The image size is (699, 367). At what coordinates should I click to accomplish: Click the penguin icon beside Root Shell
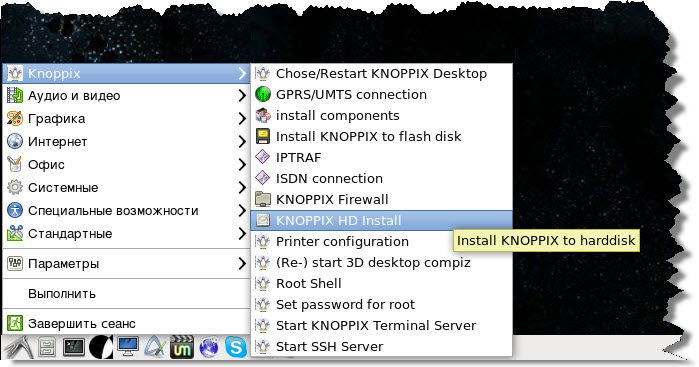[263, 283]
